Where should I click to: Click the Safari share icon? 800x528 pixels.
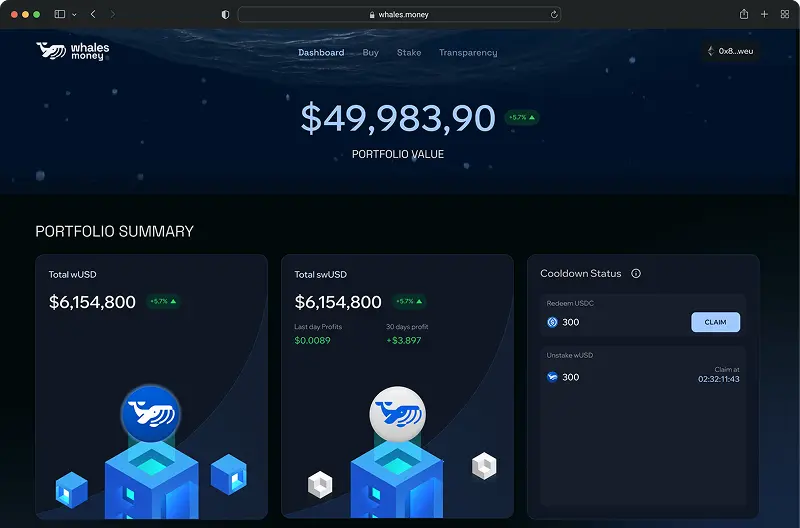tap(743, 14)
